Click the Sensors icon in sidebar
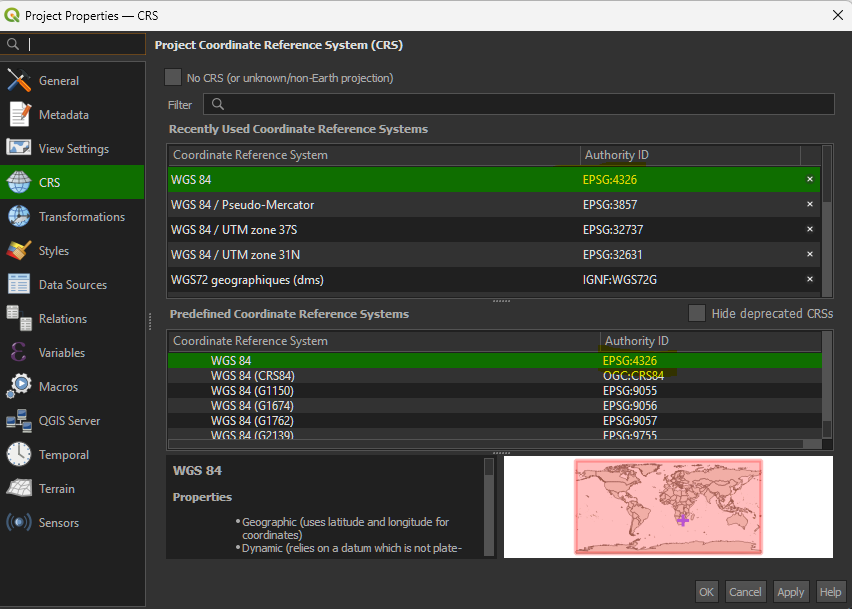852x609 pixels. pos(20,523)
